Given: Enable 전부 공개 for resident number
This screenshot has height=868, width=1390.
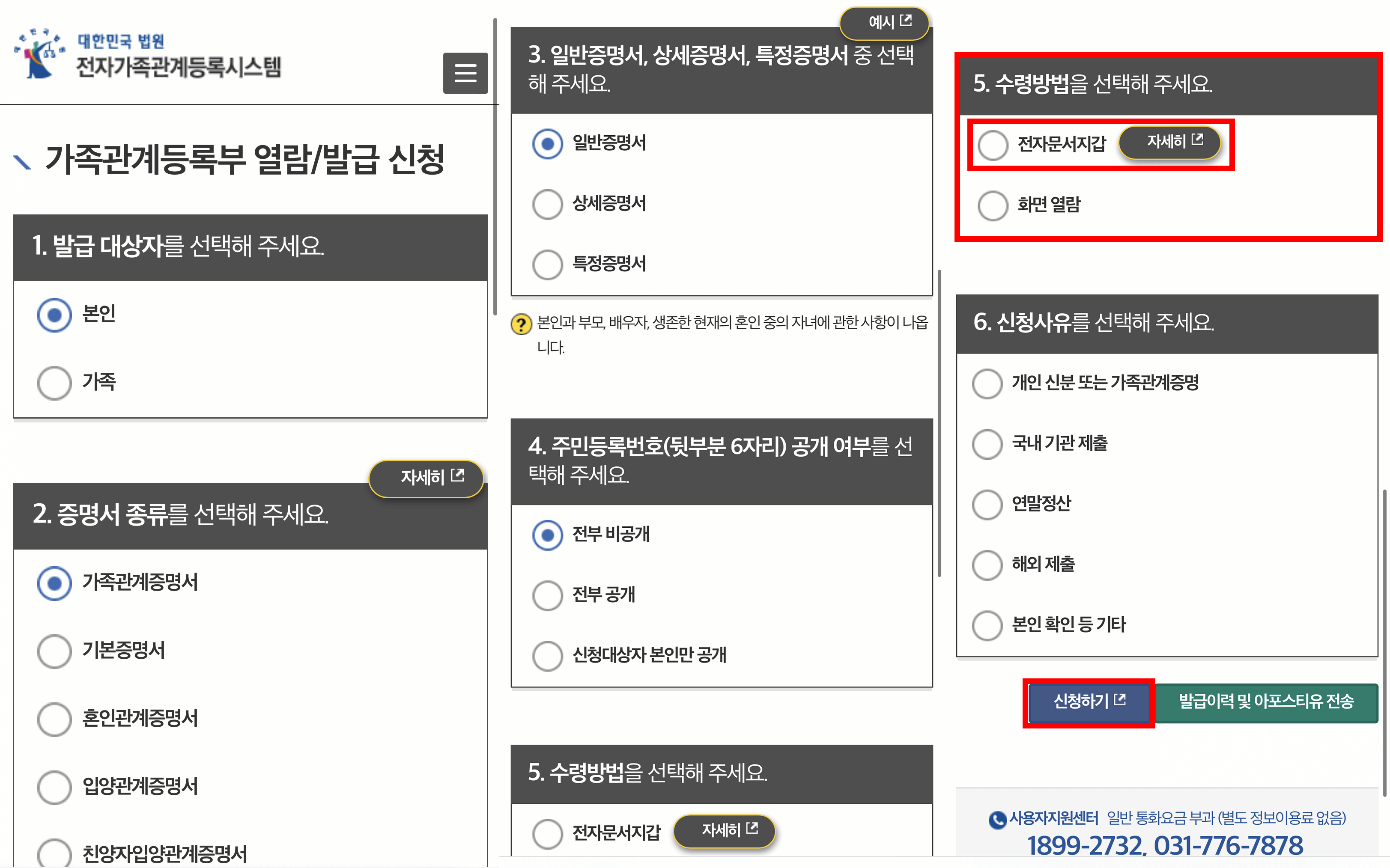Looking at the screenshot, I should (x=547, y=595).
